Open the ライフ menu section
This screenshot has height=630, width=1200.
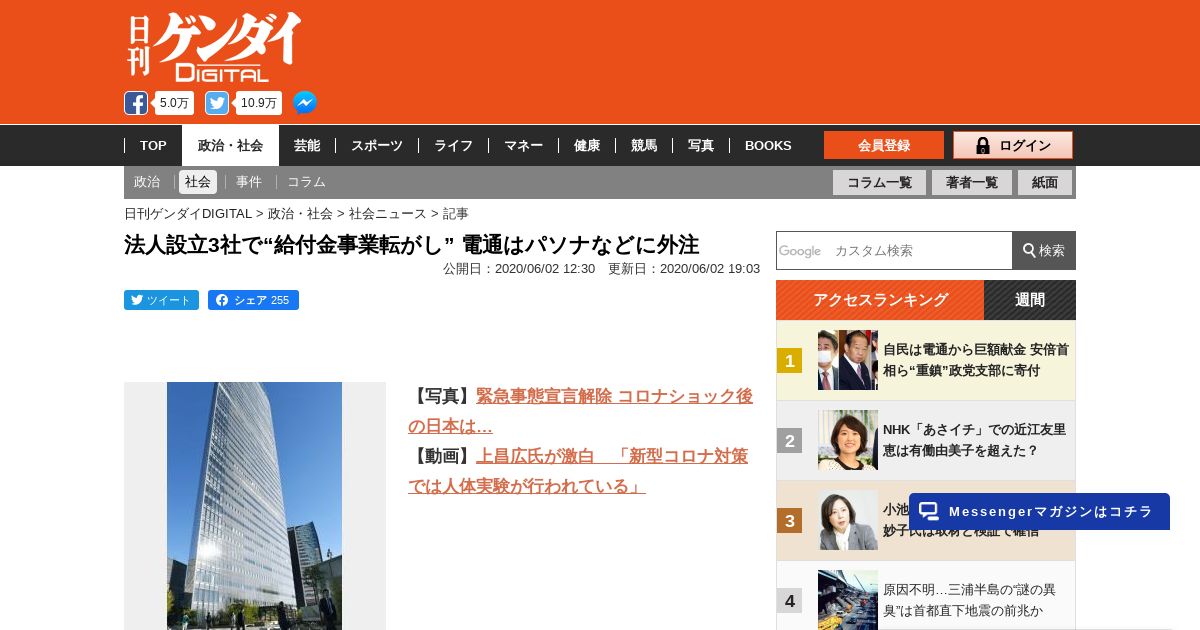(x=453, y=146)
